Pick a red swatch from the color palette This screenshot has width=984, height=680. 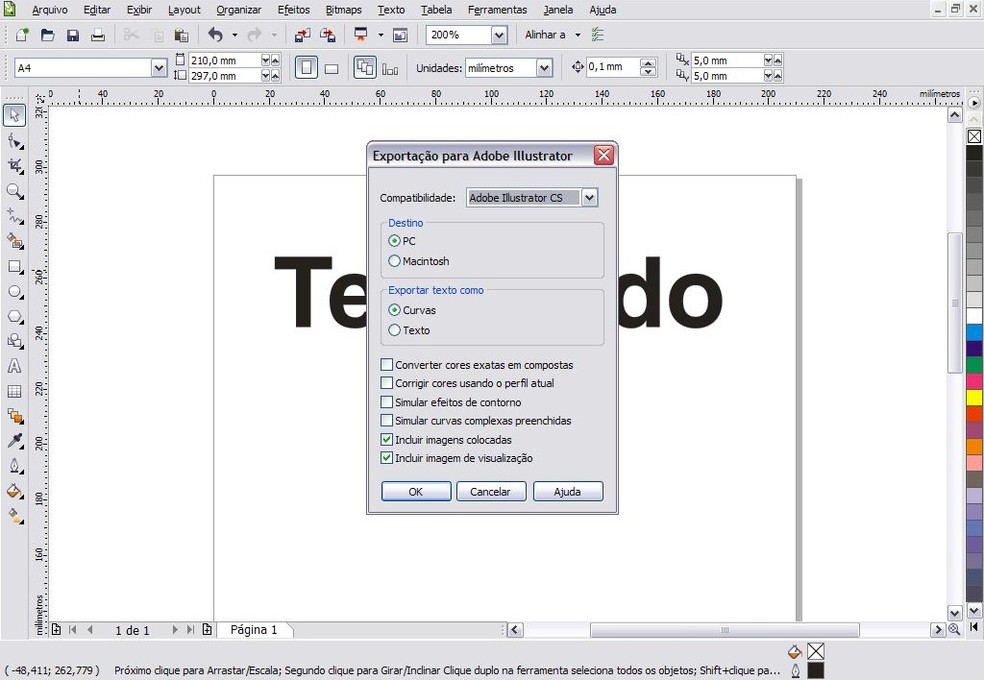click(x=972, y=415)
